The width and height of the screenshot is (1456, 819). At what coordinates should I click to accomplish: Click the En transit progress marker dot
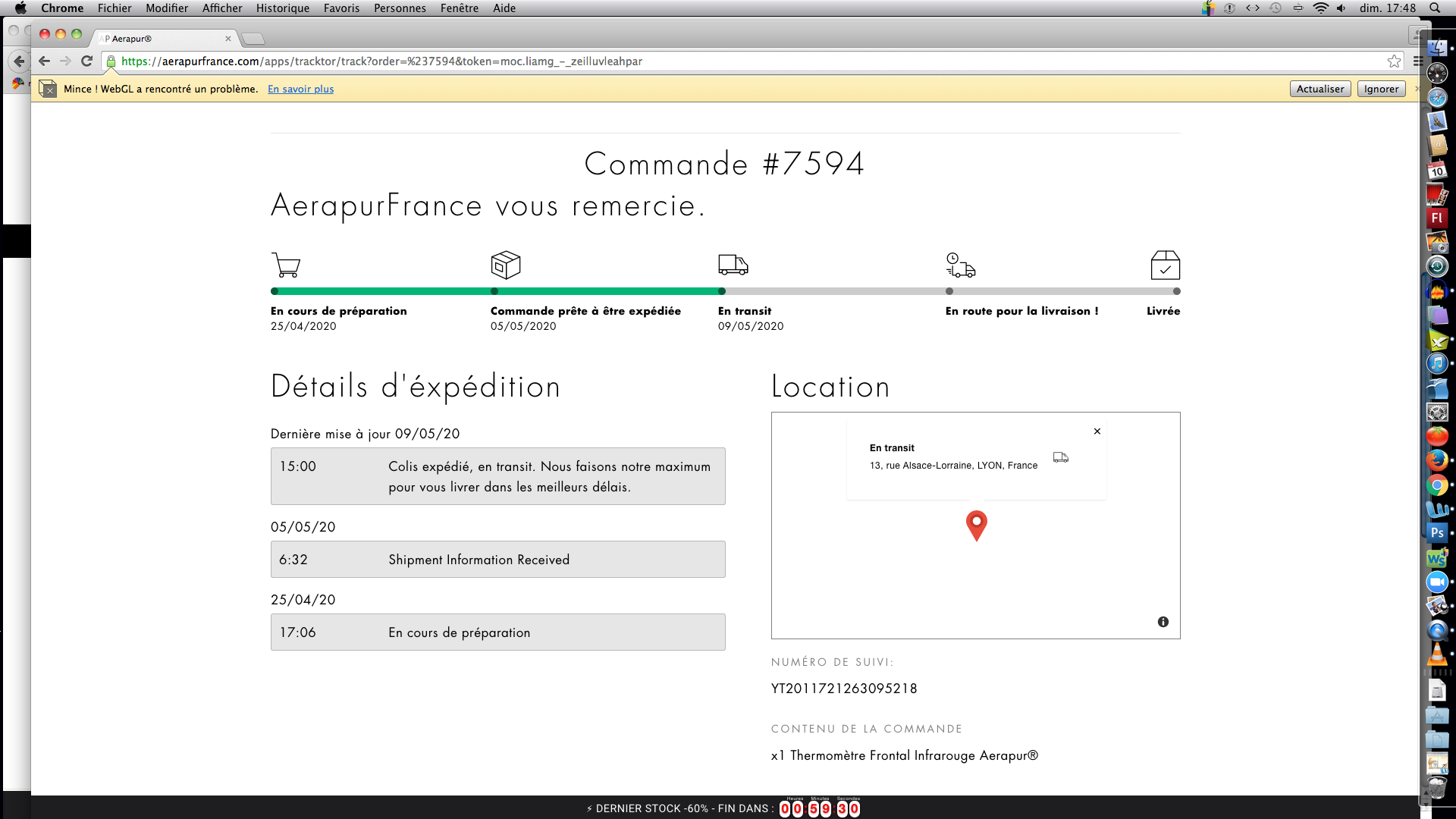[722, 291]
